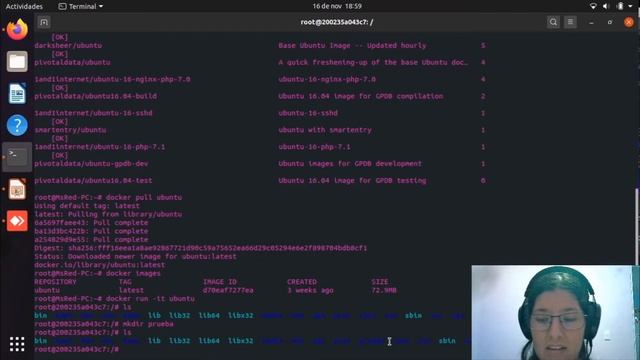
Task: Click the terminal new tab icon
Action: pos(44,22)
